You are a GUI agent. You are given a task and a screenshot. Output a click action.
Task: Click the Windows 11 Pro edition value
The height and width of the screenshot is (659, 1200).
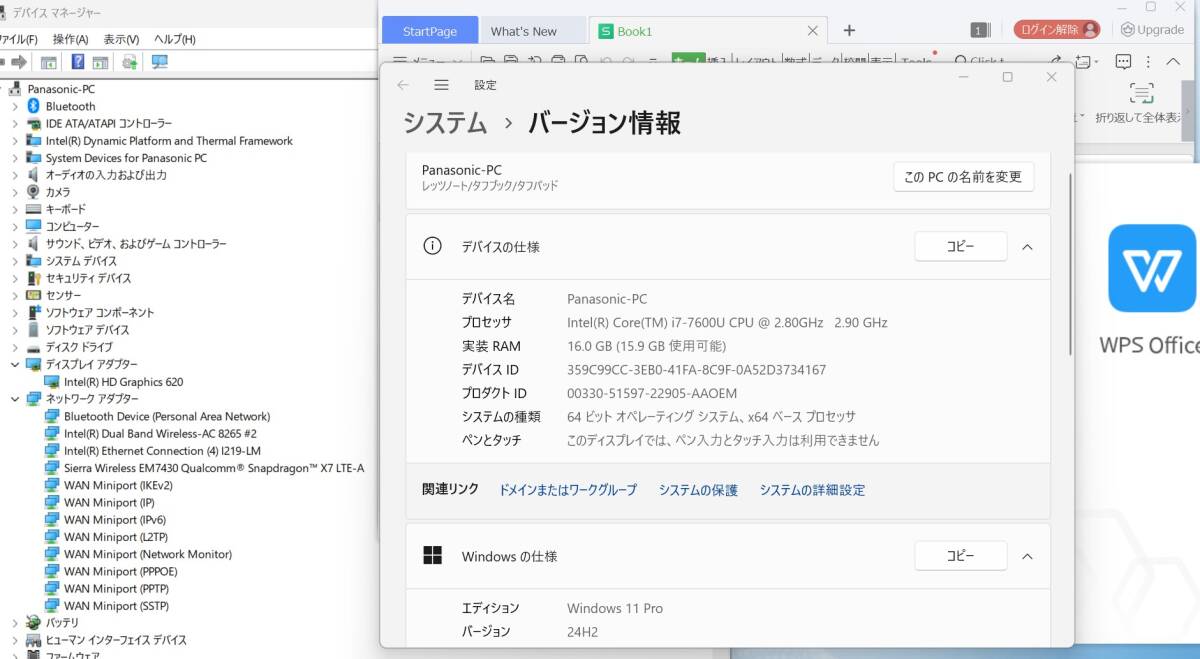click(615, 608)
